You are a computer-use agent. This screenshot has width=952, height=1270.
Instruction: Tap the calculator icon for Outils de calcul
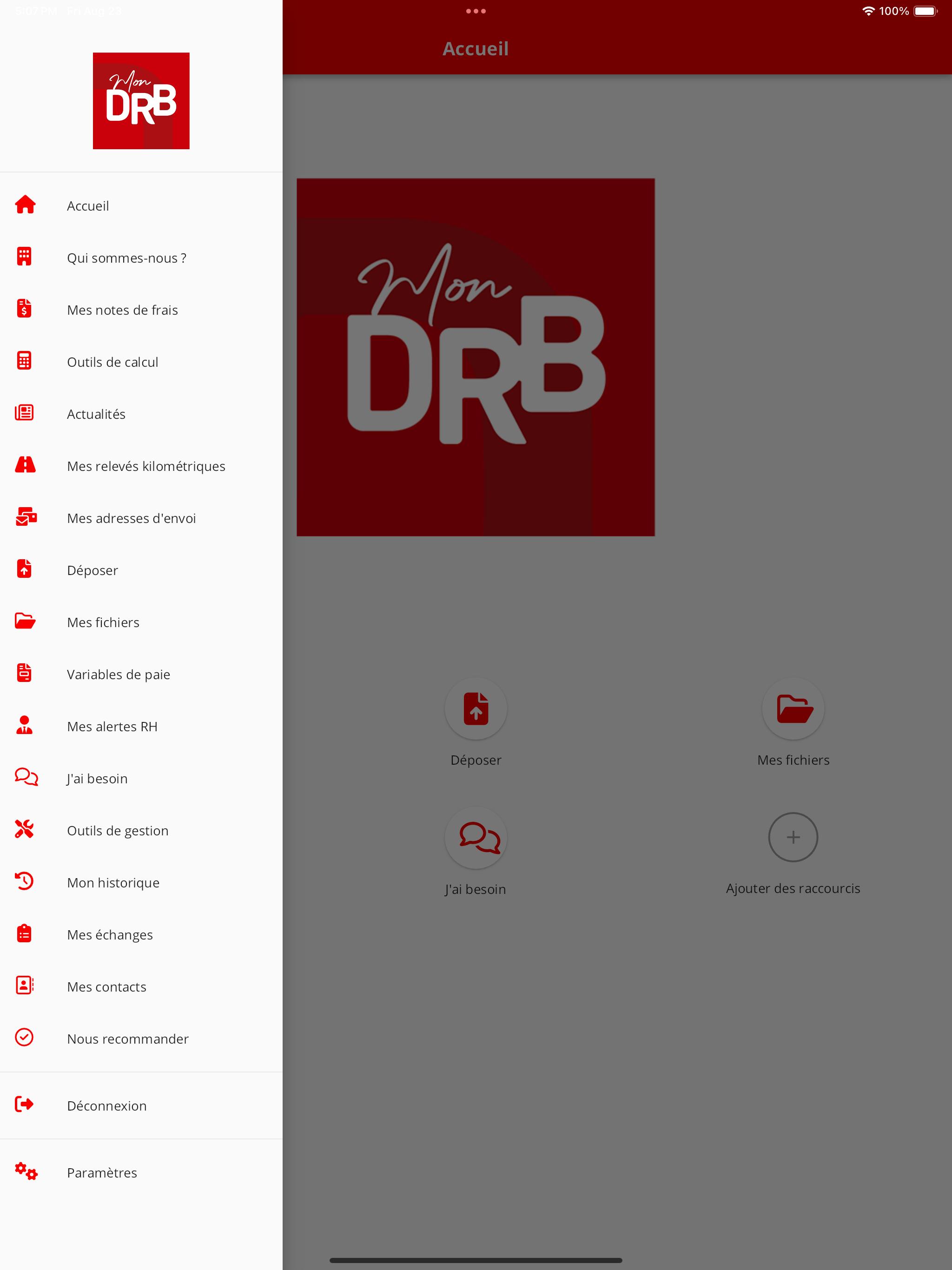pyautogui.click(x=24, y=361)
